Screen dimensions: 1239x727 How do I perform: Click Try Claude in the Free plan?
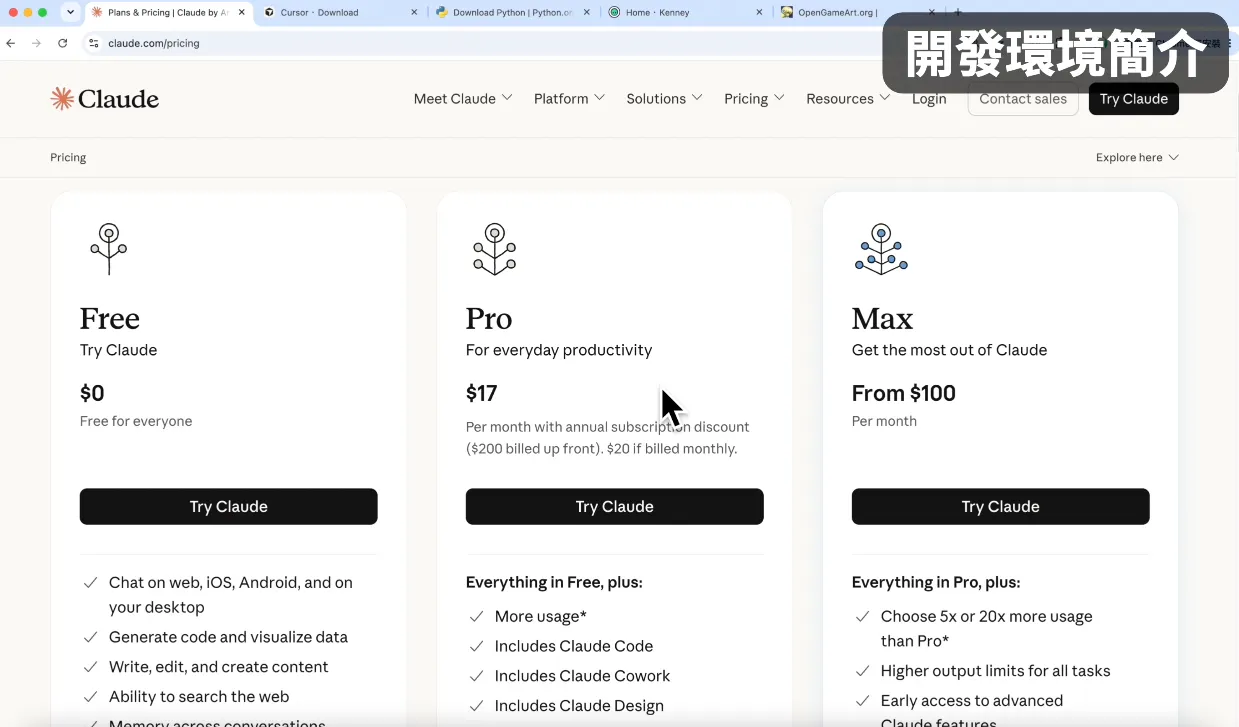[x=228, y=506]
